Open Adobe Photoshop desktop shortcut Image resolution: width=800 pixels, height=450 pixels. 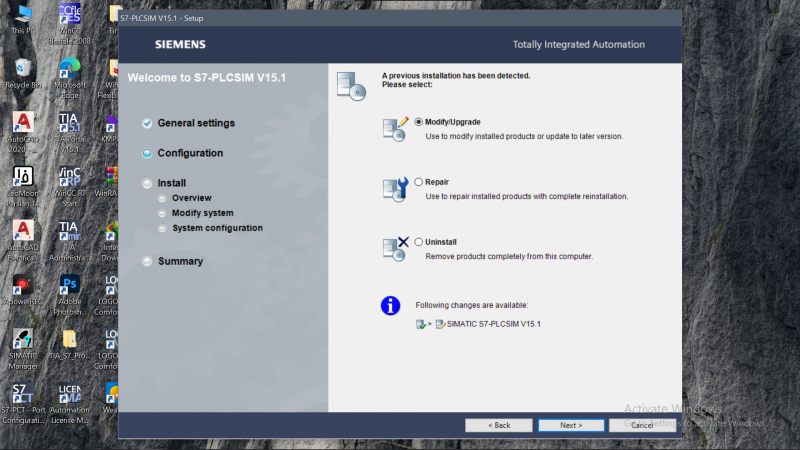[x=70, y=295]
